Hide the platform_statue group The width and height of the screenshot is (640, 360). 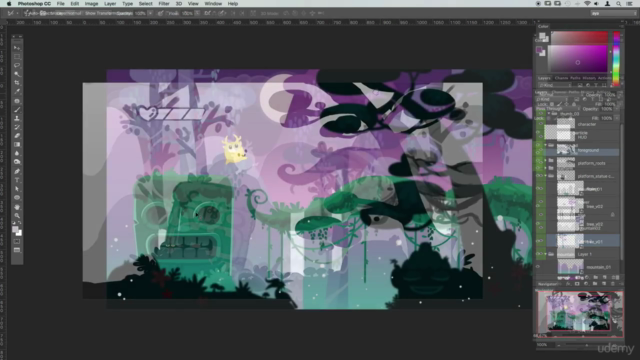540,176
